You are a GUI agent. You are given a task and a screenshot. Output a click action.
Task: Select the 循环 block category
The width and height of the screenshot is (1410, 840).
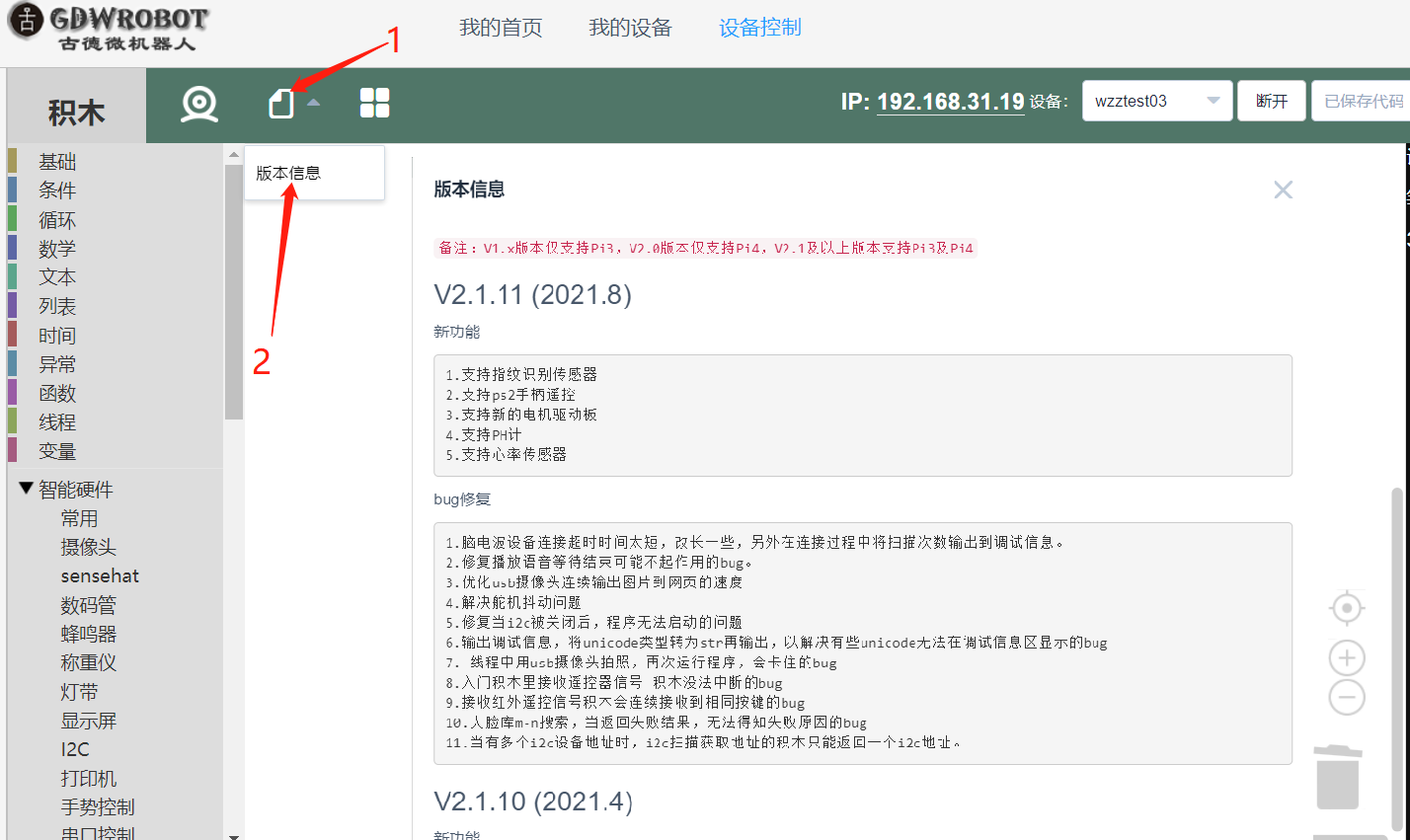(x=57, y=220)
